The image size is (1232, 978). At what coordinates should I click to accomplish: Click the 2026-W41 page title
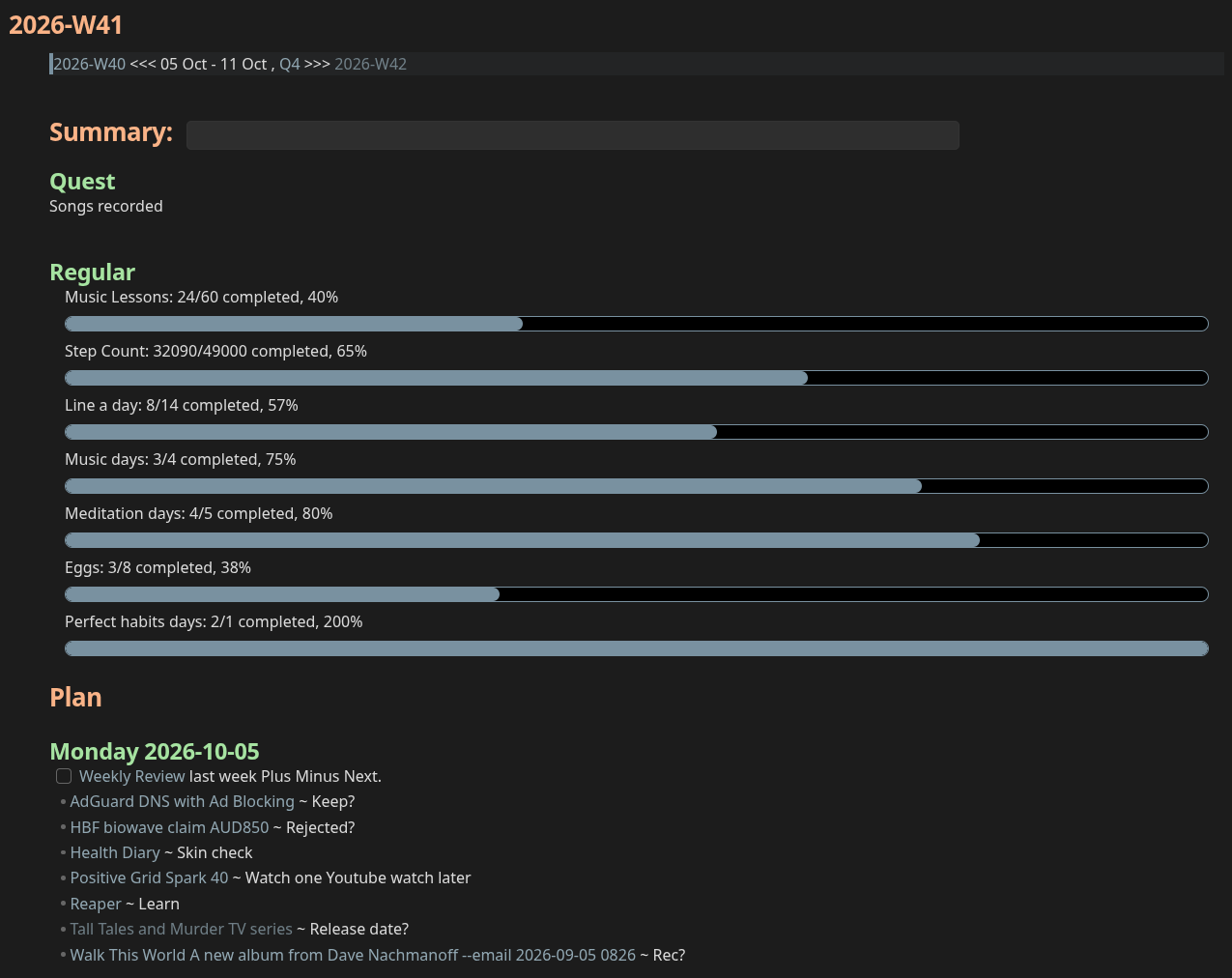coord(66,25)
